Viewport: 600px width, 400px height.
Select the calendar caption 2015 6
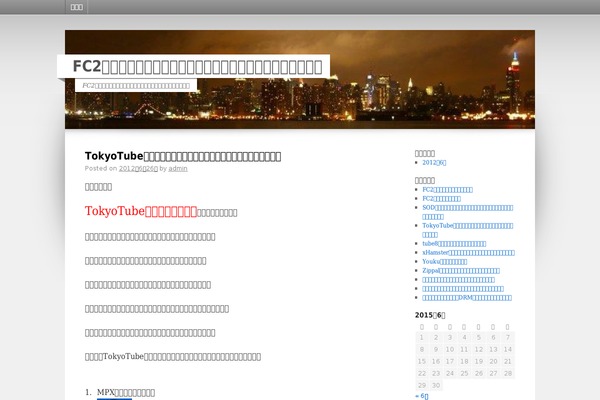430,315
